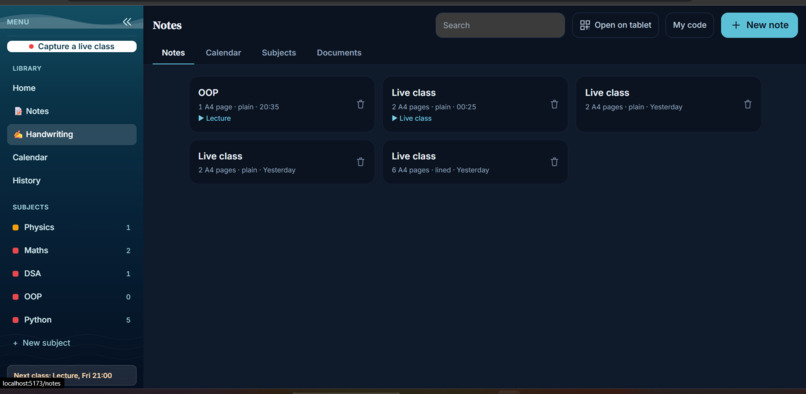The height and width of the screenshot is (394, 806).
Task: Open Notes in the sidebar library
Action: 72,111
